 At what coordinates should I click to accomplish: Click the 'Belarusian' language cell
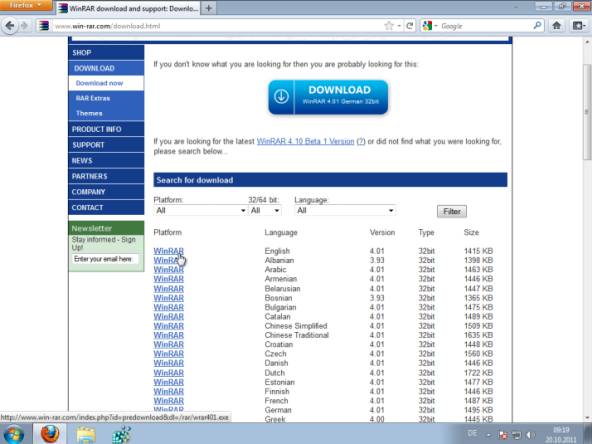coord(282,289)
